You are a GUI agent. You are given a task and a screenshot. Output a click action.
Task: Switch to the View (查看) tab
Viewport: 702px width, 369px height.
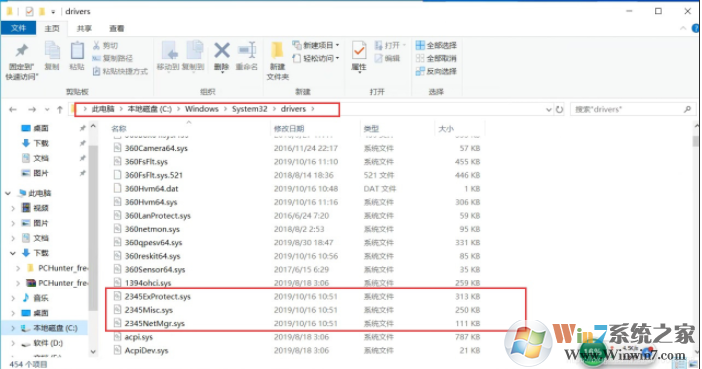(x=116, y=28)
